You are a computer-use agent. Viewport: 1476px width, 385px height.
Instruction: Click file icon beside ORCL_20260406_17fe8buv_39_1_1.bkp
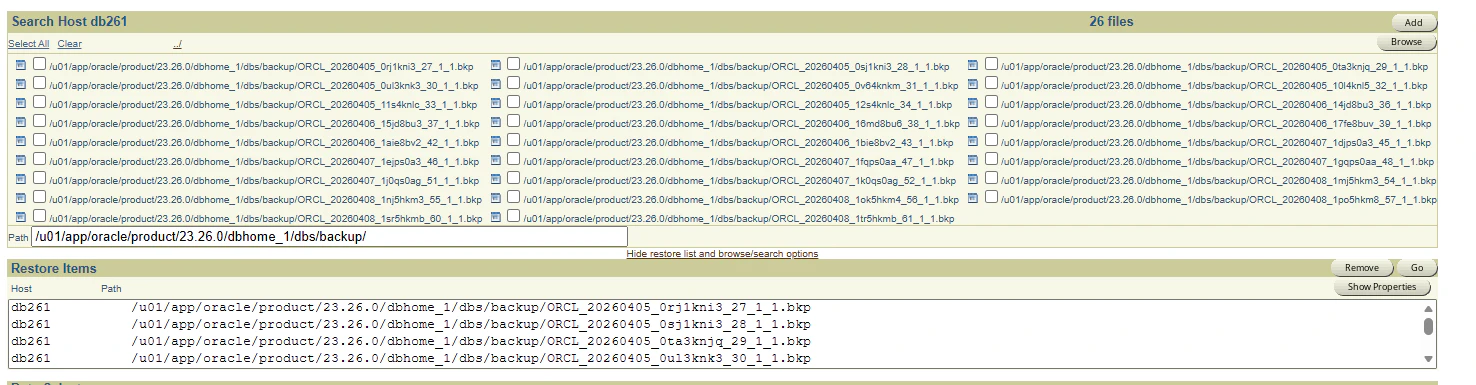point(973,122)
